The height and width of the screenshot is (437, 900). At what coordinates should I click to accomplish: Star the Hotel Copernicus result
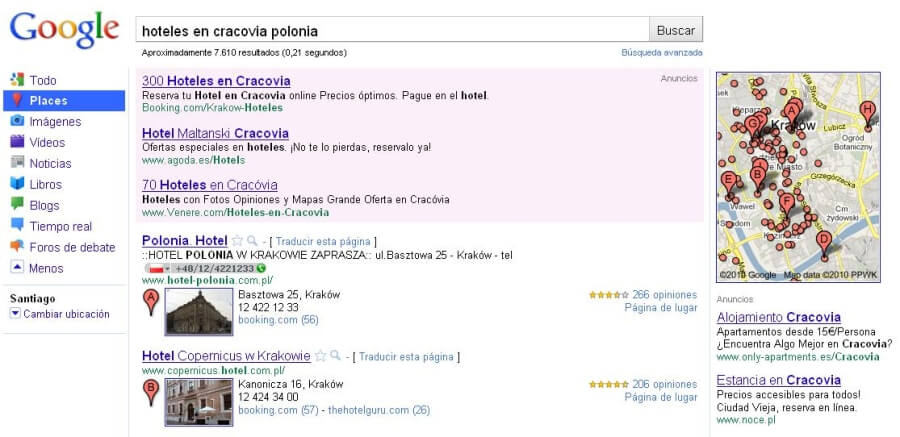[320, 356]
